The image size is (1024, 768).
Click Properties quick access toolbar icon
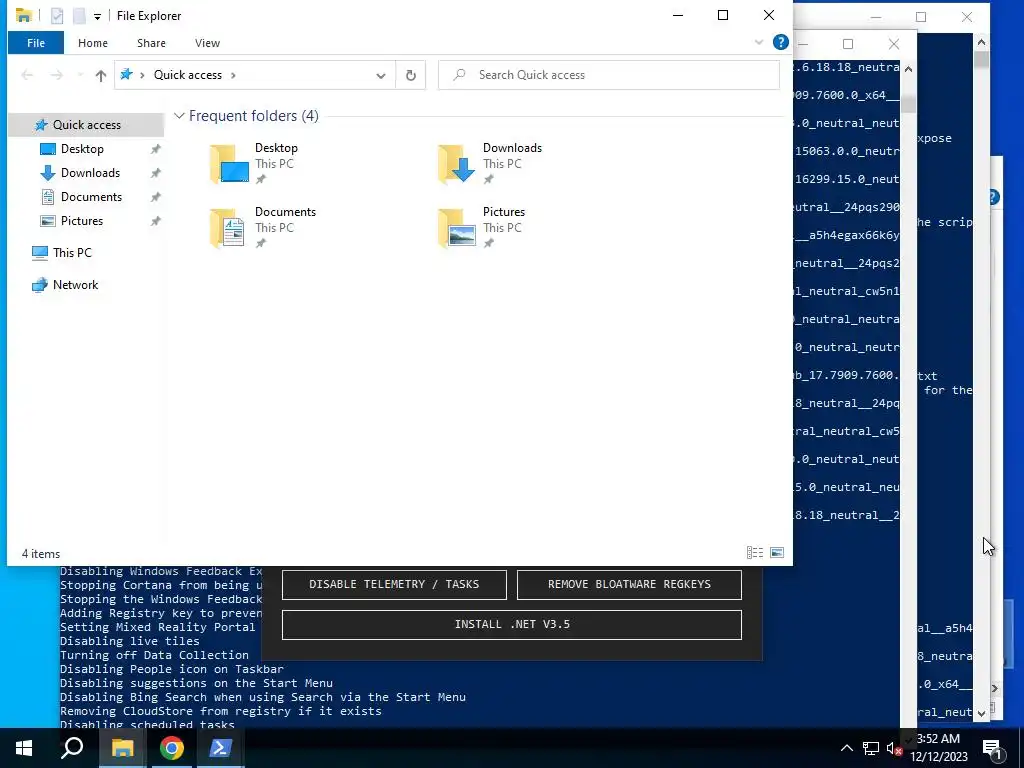point(57,16)
